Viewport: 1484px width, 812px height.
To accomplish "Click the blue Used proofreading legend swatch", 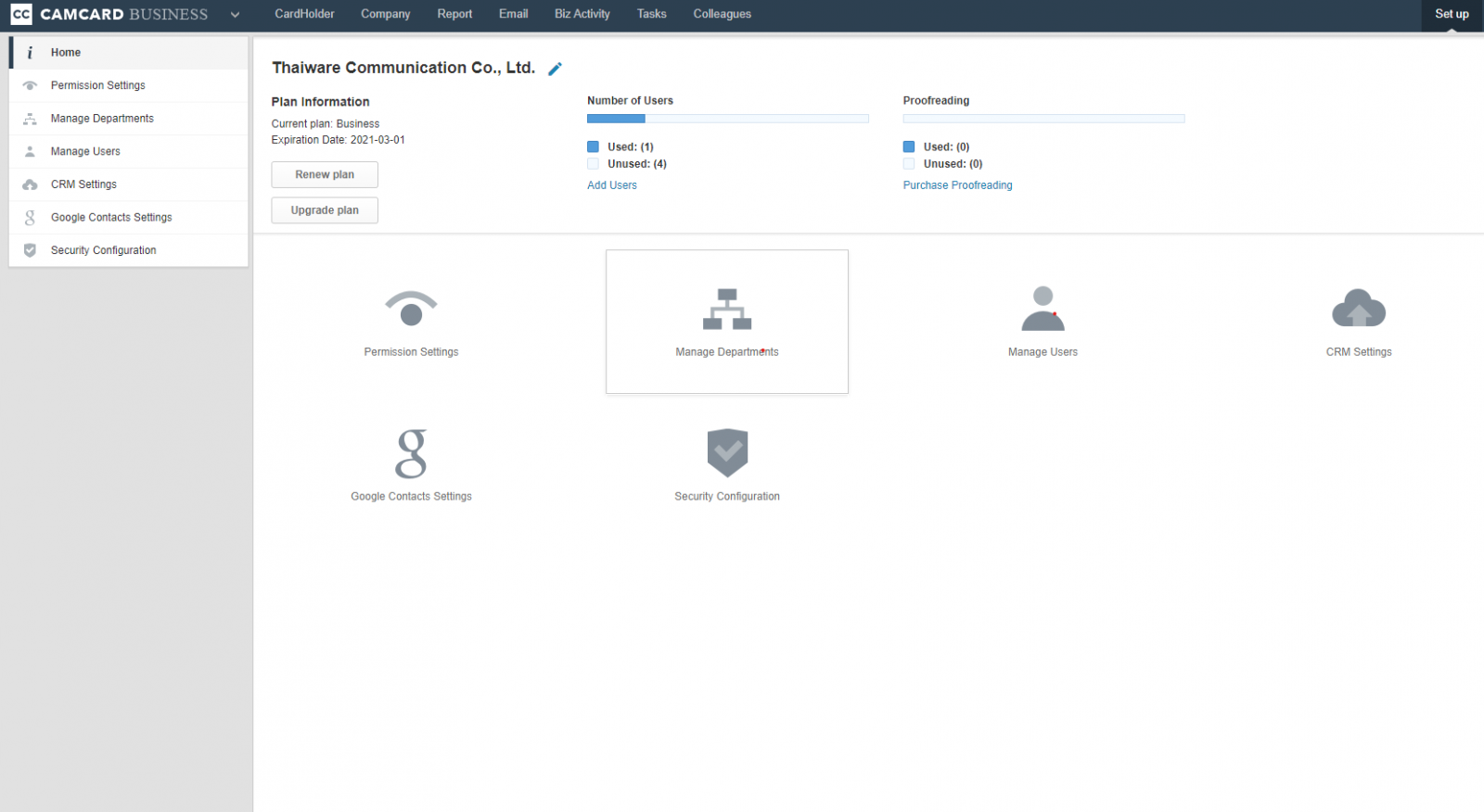I will pyautogui.click(x=909, y=146).
